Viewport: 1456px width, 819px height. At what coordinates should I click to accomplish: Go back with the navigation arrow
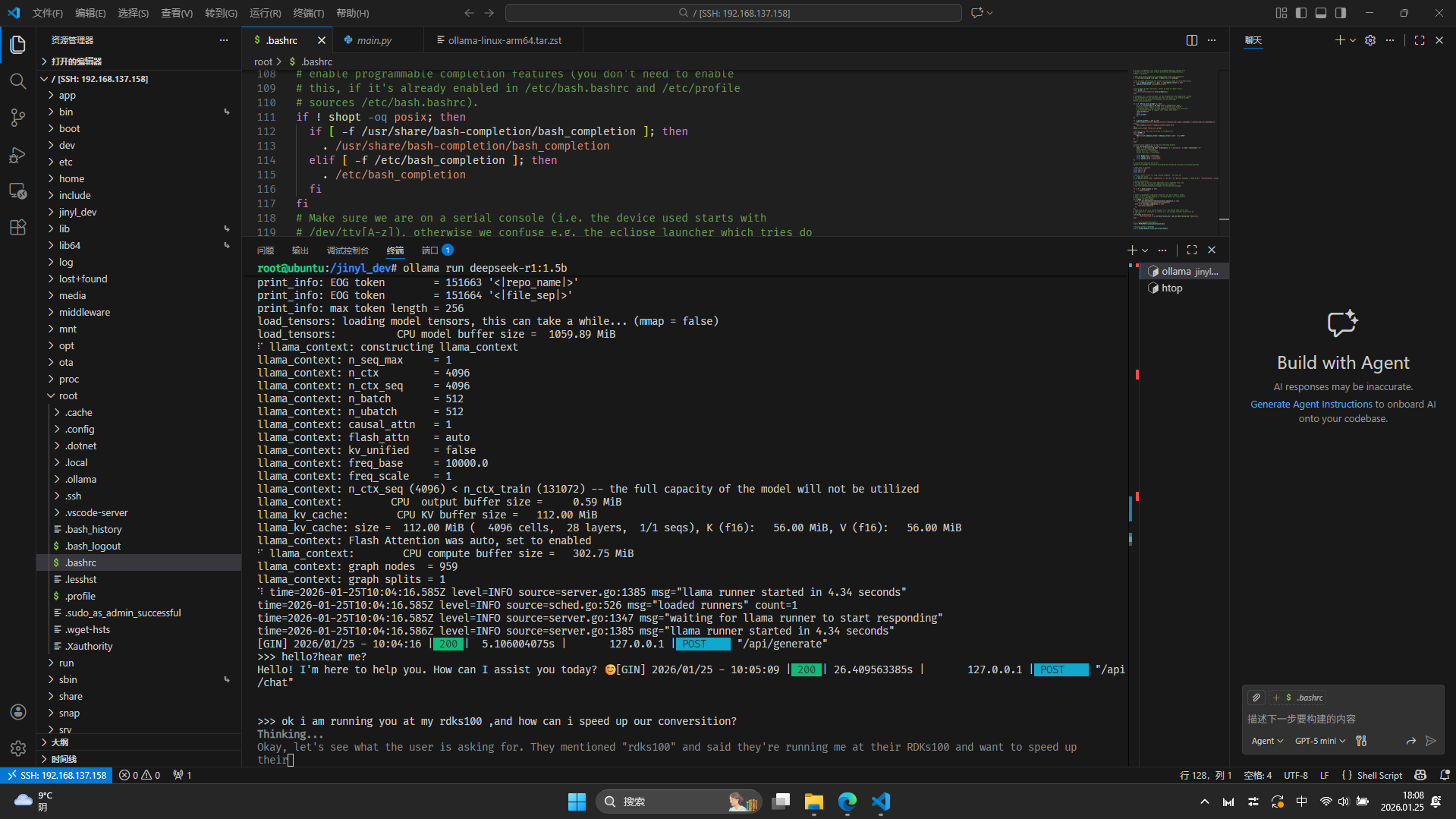[x=469, y=13]
